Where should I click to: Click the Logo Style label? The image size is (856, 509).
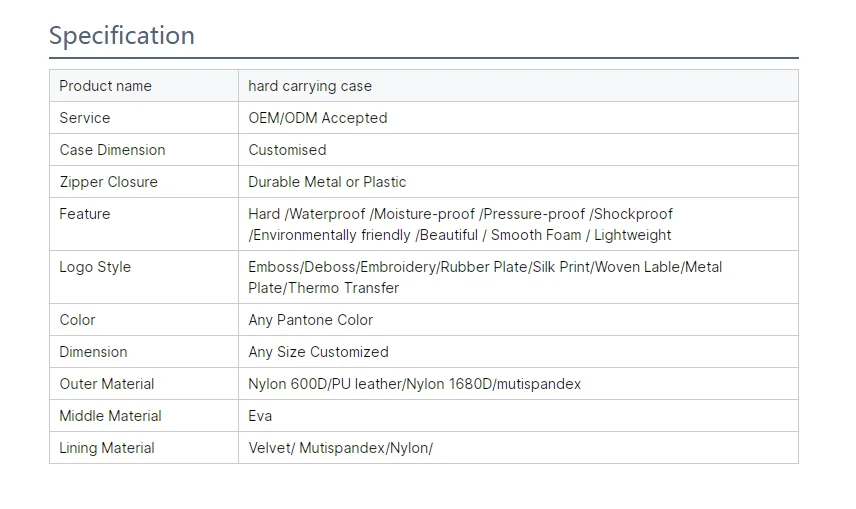(x=95, y=267)
